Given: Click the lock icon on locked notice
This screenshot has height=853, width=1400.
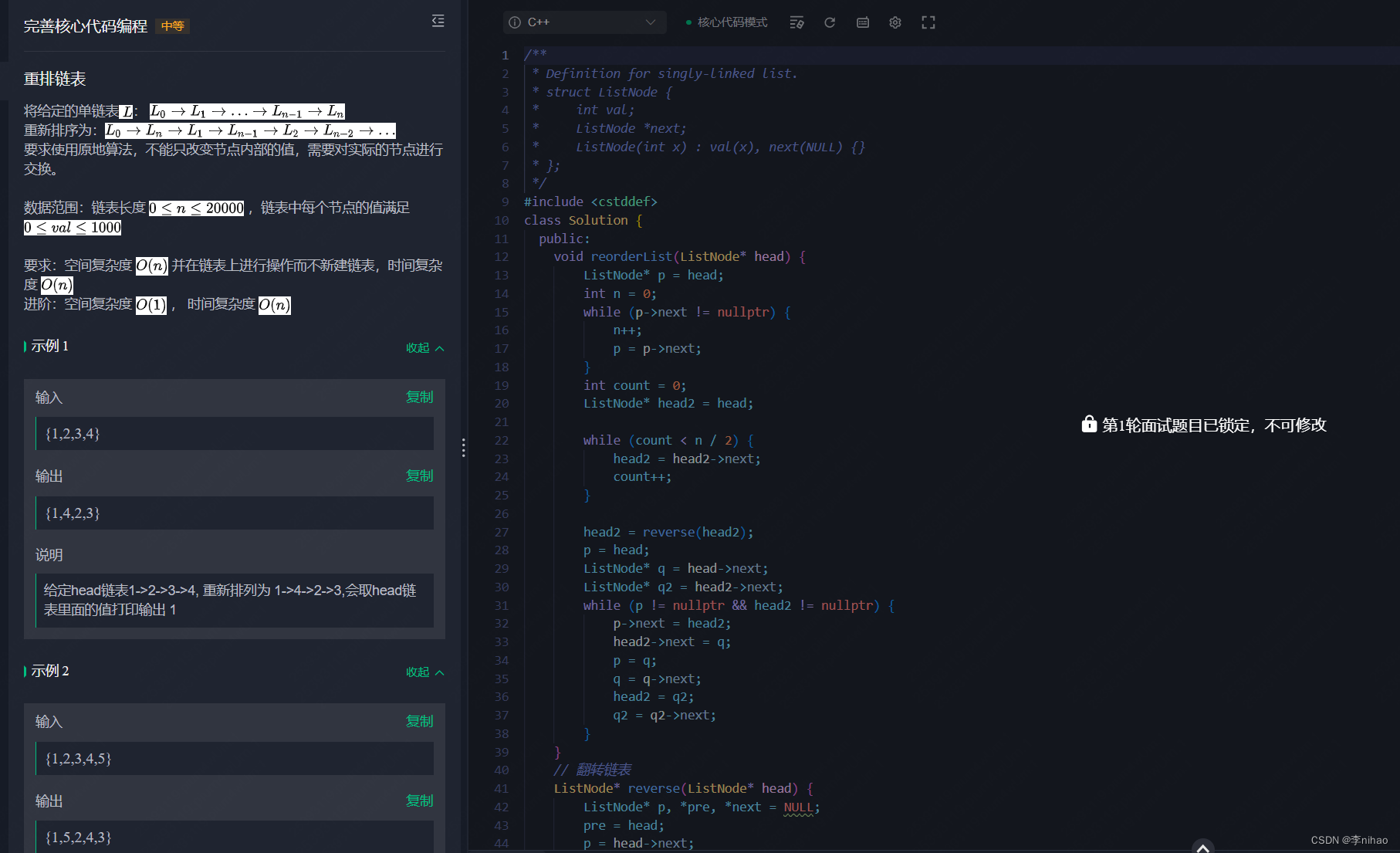Looking at the screenshot, I should point(1089,424).
